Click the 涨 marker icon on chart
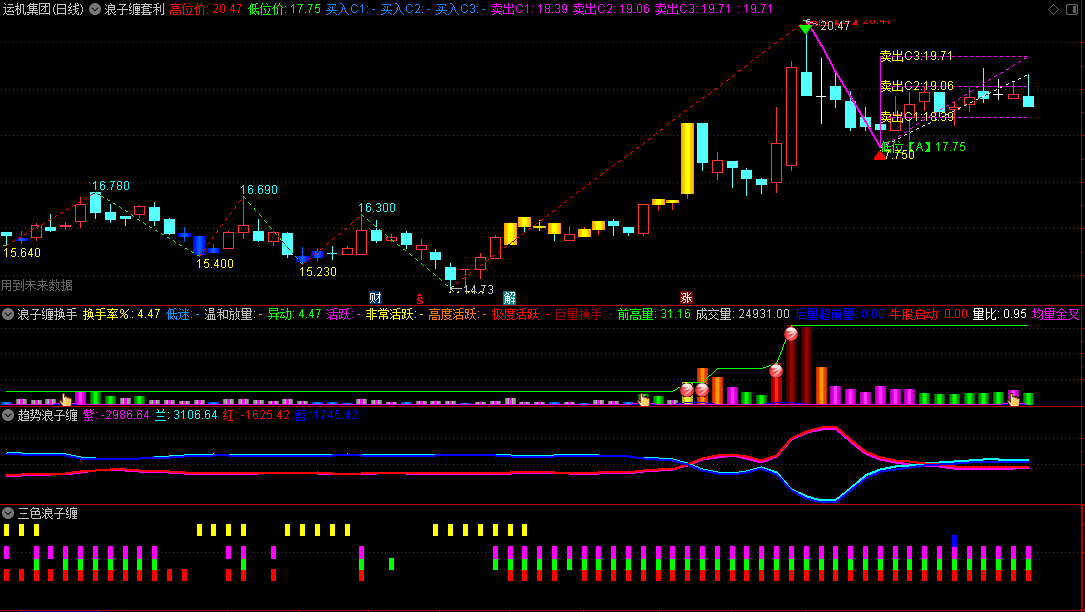Image resolution: width=1085 pixels, height=612 pixels. (686, 298)
